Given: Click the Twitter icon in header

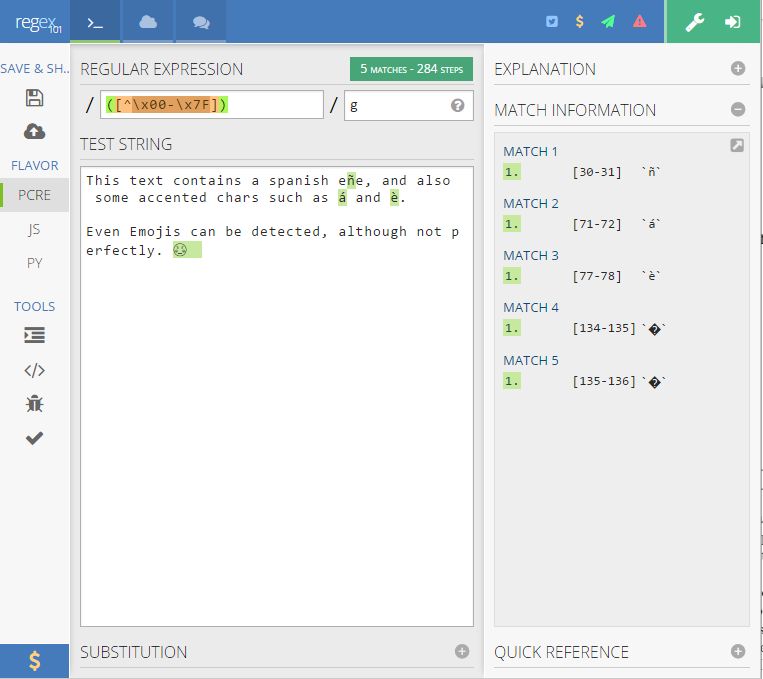Looking at the screenshot, I should [x=552, y=21].
